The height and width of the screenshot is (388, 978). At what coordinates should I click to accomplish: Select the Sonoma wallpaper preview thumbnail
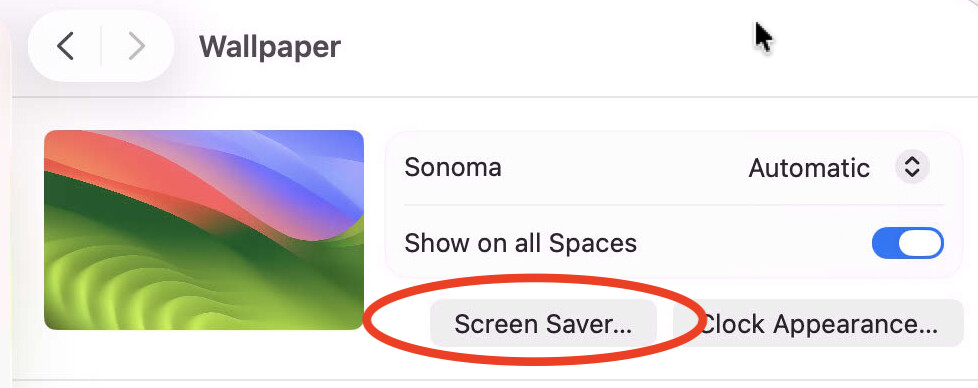pyautogui.click(x=204, y=230)
